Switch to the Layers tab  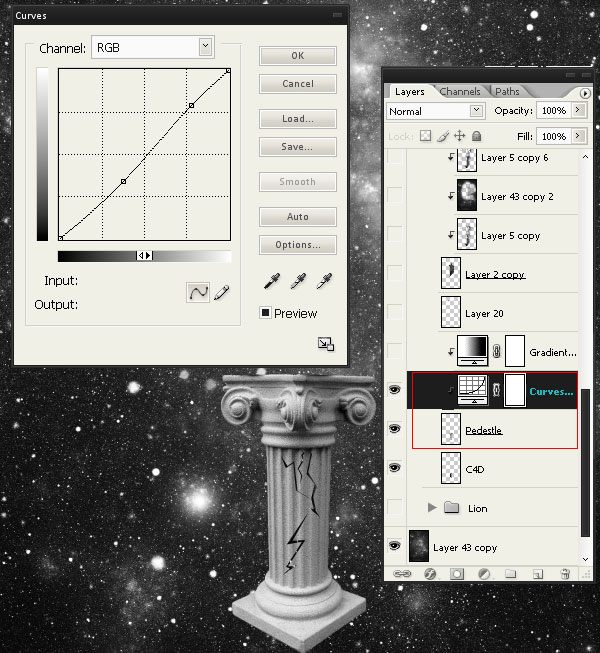point(410,92)
